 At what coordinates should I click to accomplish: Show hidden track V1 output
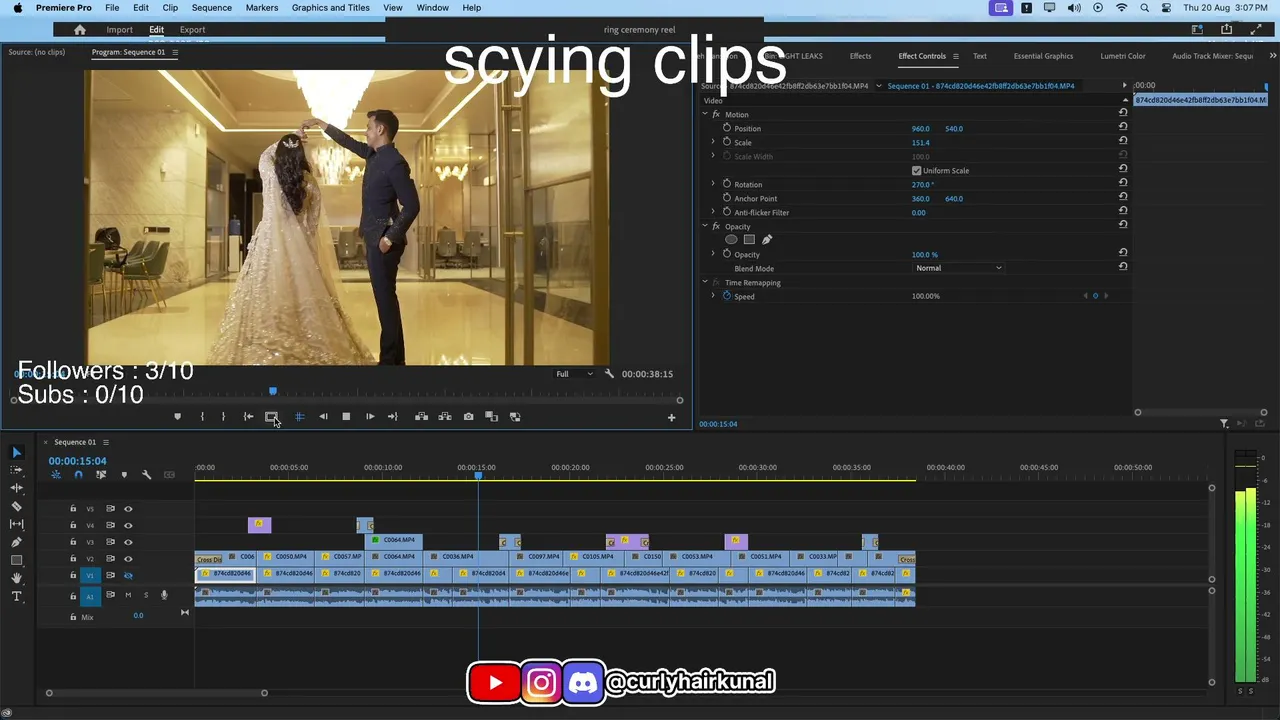click(x=128, y=576)
